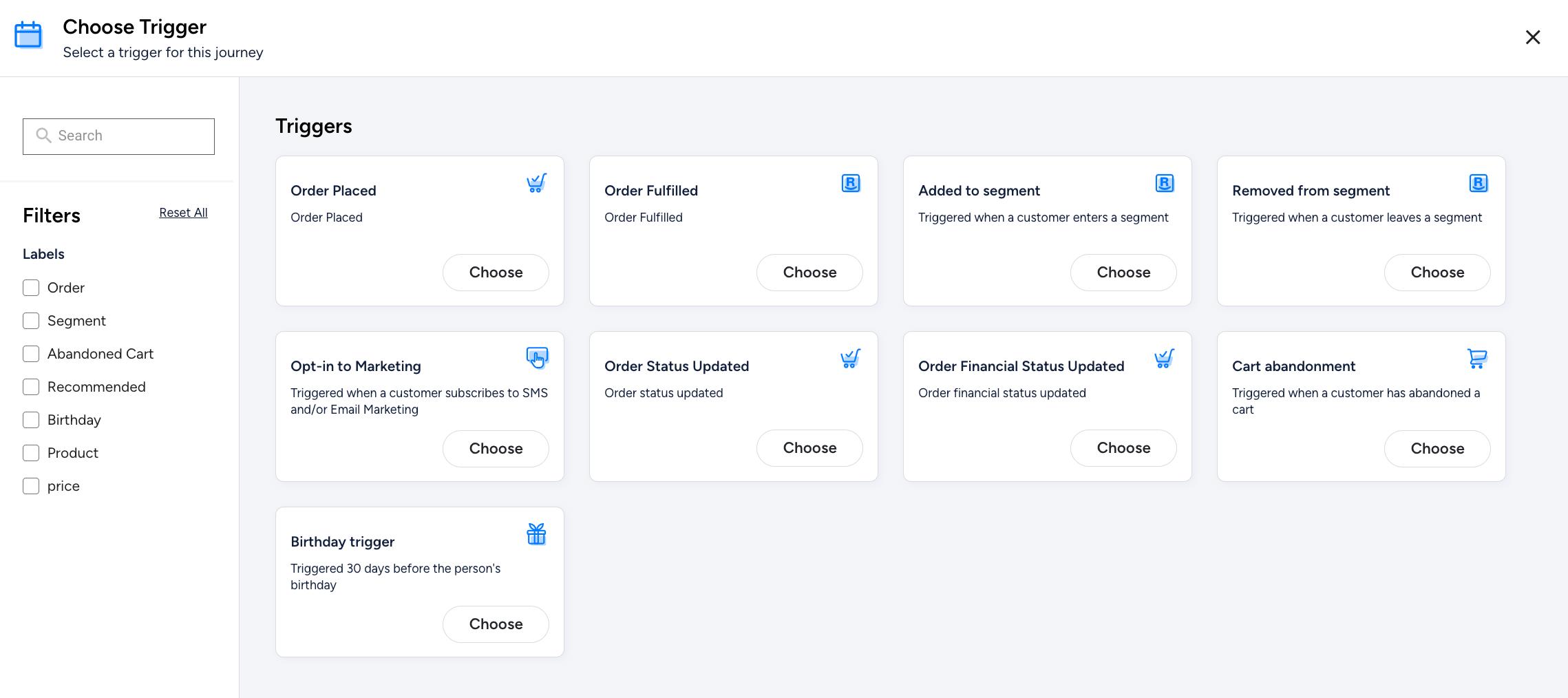Click the badge icon on Order Fulfilled card
This screenshot has height=698, width=1568.
851,183
